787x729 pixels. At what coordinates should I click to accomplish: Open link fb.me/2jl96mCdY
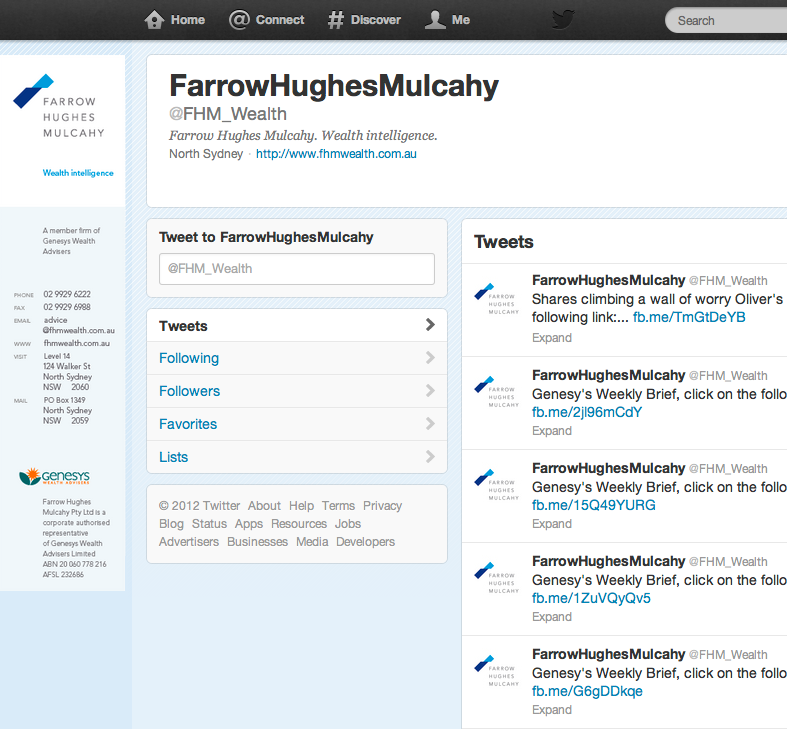coord(587,412)
